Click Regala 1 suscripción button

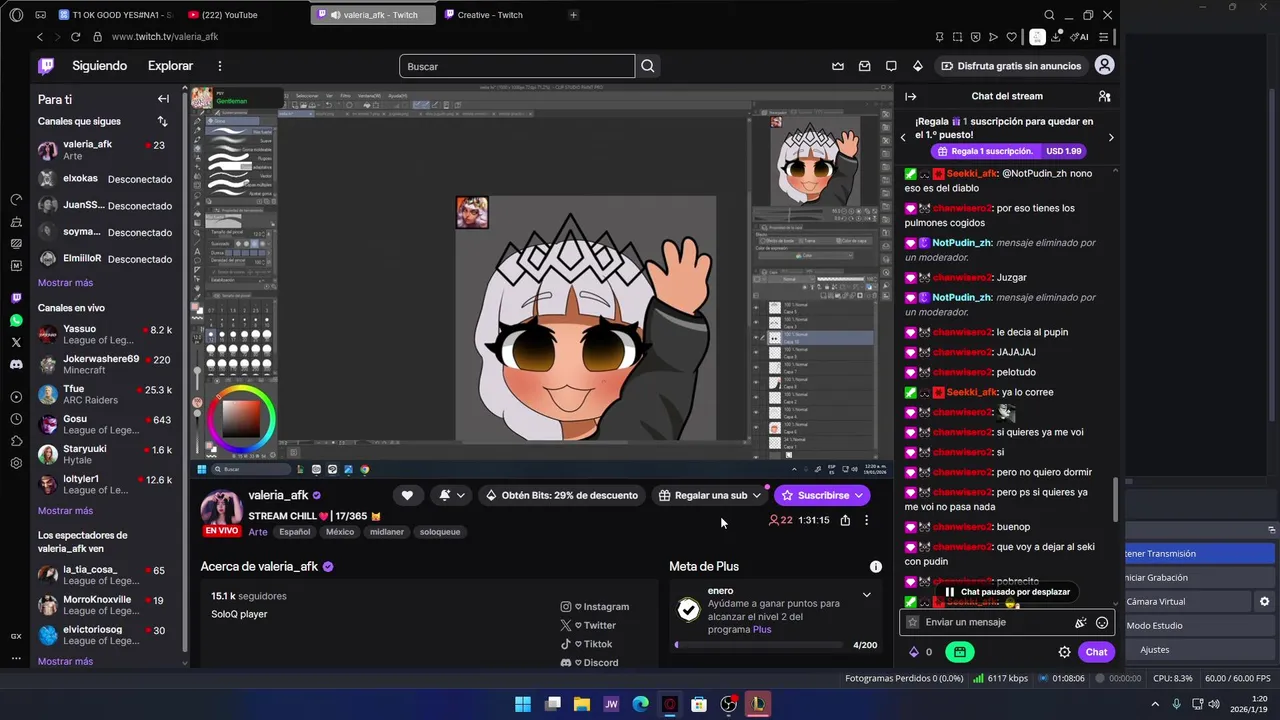[1010, 151]
